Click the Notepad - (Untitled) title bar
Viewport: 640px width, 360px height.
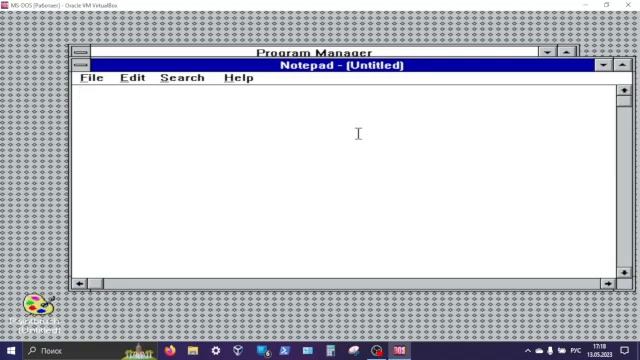(342, 65)
